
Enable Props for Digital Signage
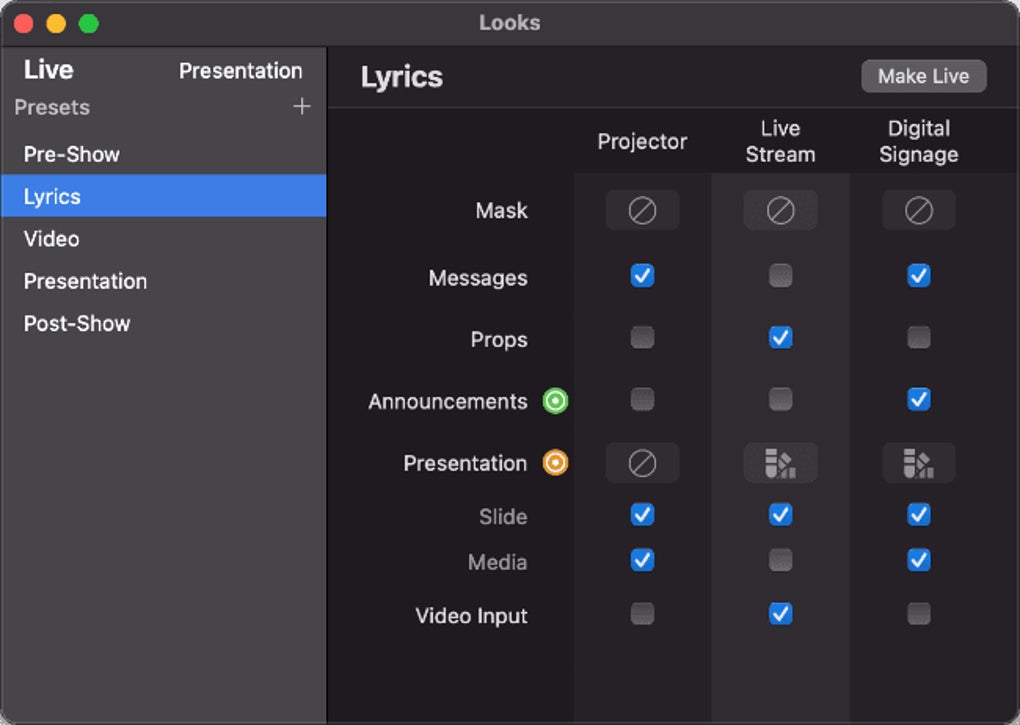[919, 337]
